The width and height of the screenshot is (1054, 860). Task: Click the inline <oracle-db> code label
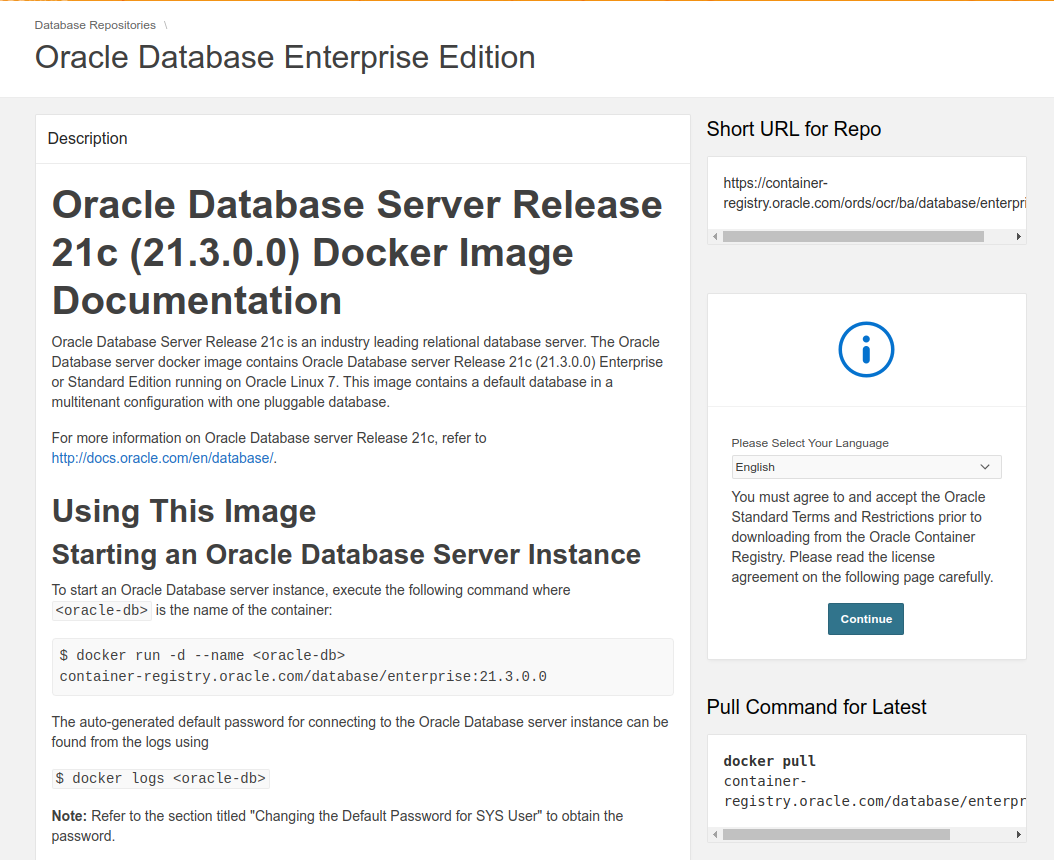[x=102, y=610]
